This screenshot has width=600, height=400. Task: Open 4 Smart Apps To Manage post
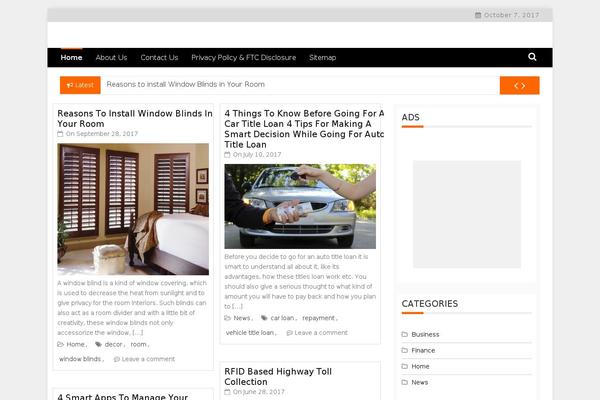122,397
